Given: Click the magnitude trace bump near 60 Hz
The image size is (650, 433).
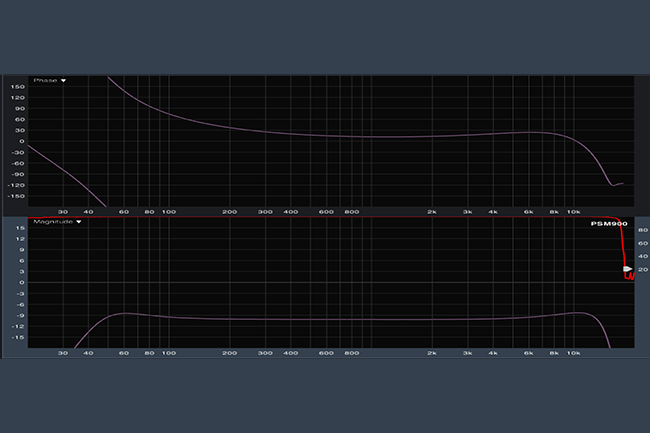Looking at the screenshot, I should click(123, 313).
